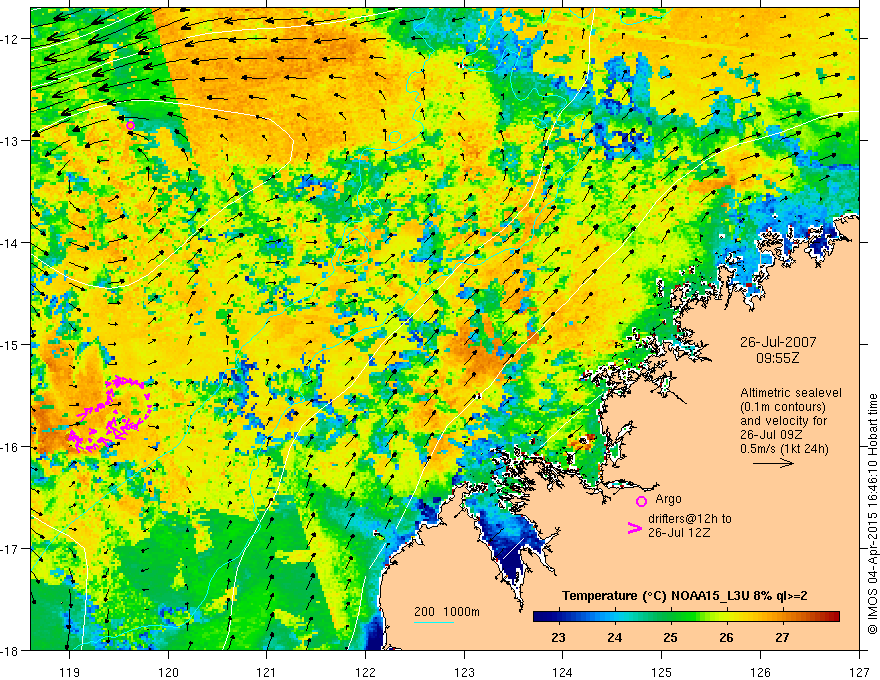This screenshot has height=680, width=880.
Task: Click the '0.5m/s (1kt 24h)' label
Action: [x=784, y=449]
